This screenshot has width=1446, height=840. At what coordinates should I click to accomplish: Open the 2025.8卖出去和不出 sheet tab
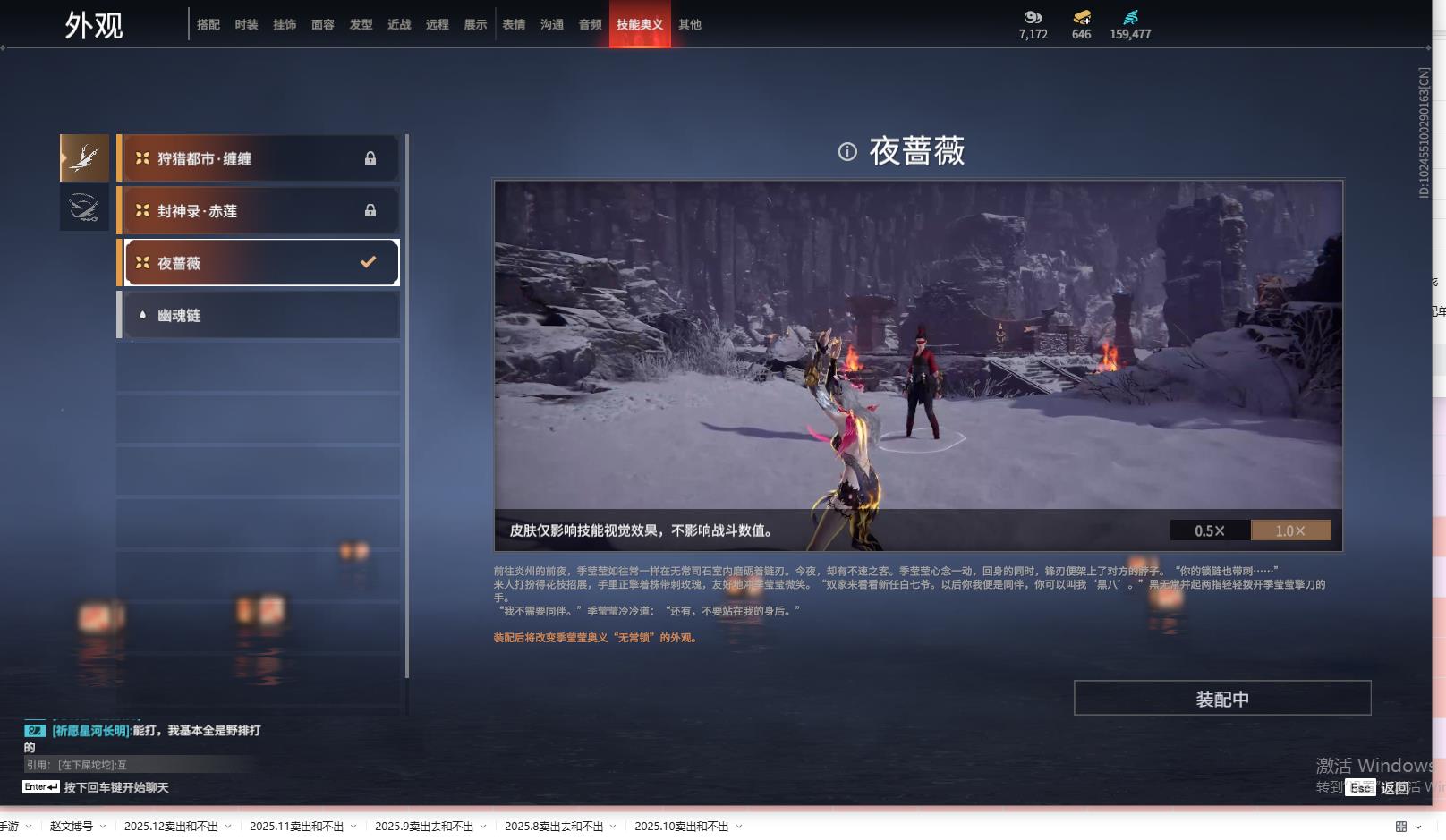click(554, 827)
